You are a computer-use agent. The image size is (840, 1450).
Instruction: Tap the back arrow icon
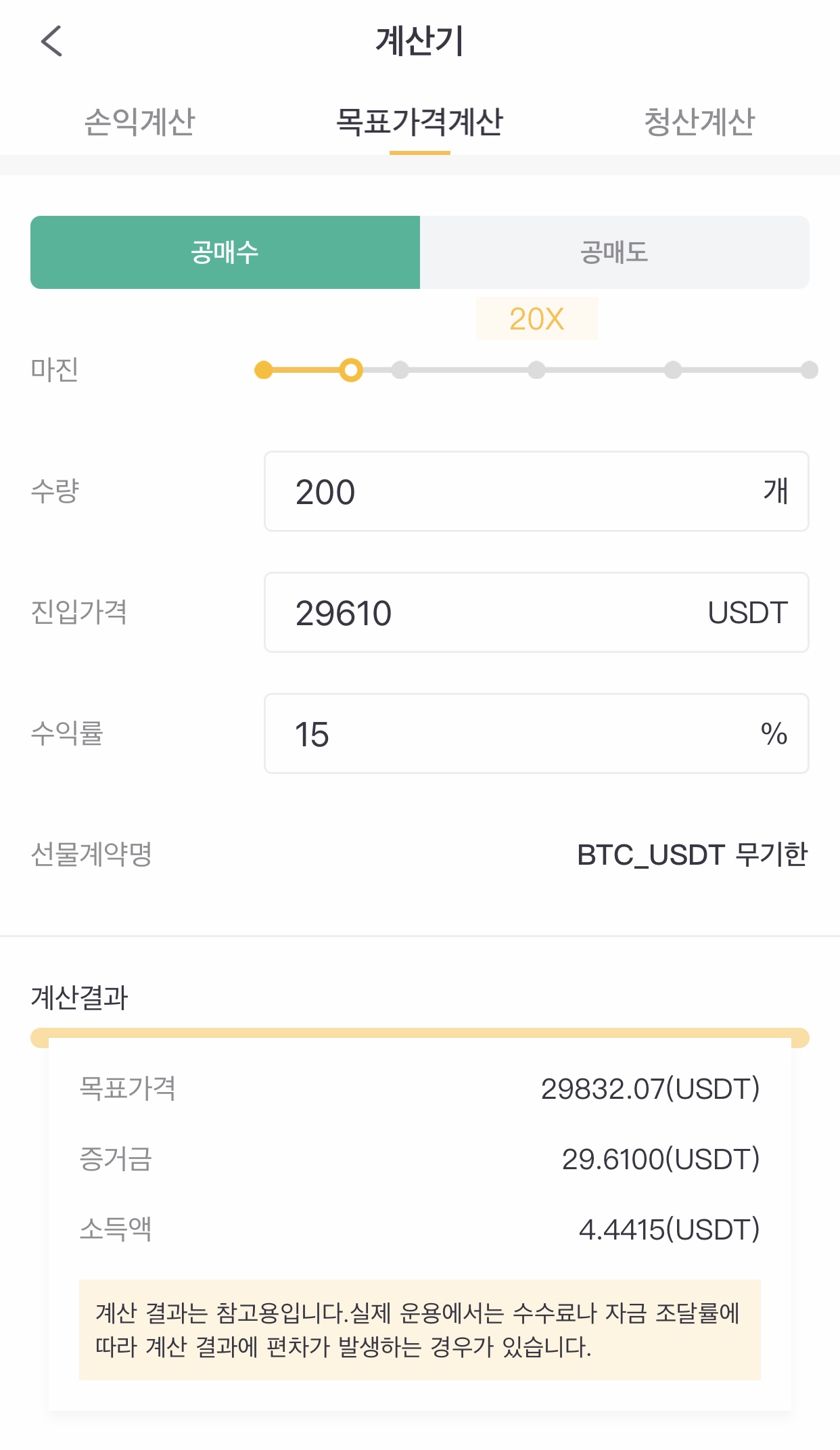(x=51, y=41)
